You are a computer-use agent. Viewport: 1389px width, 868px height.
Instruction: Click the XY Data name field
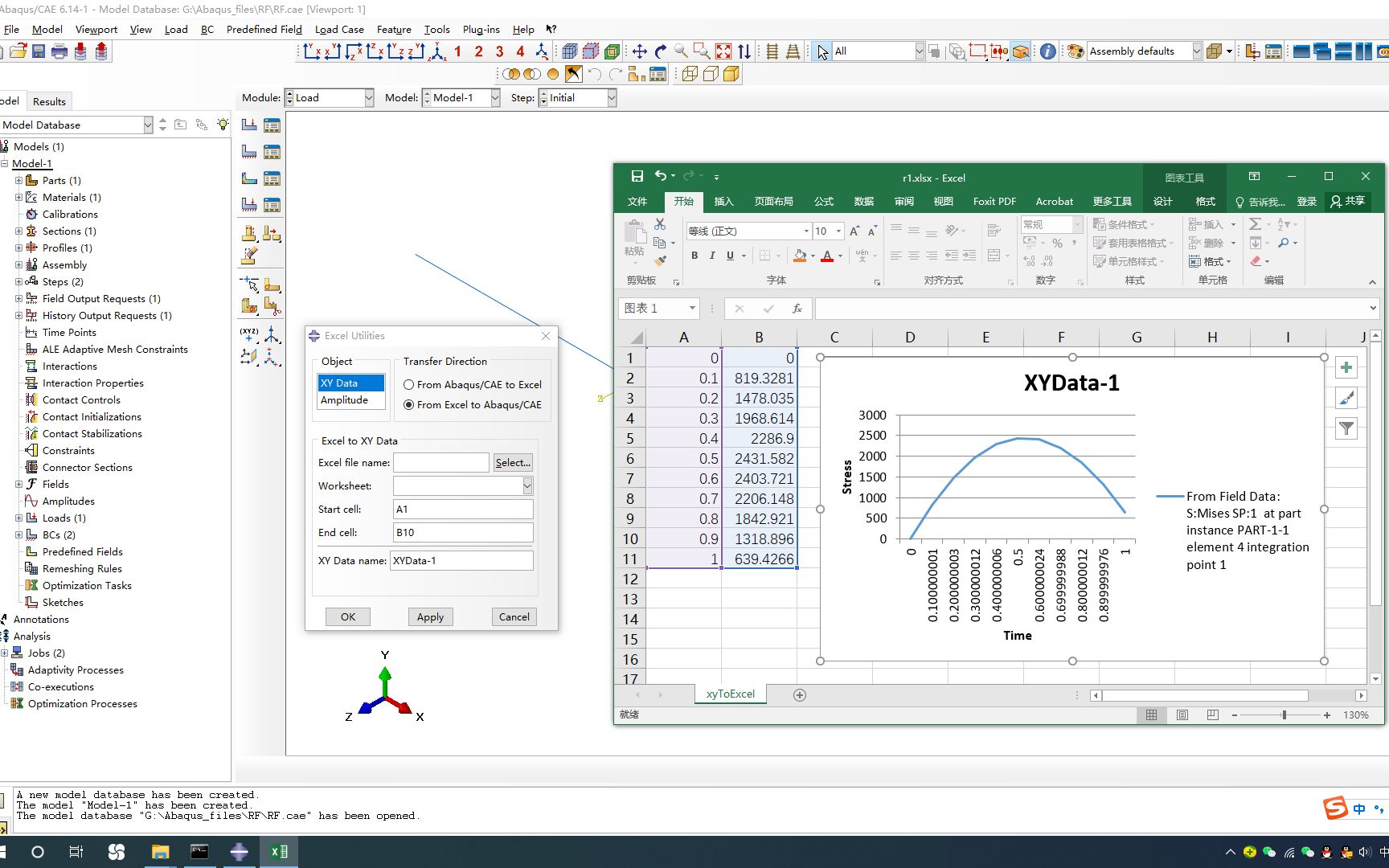pyautogui.click(x=461, y=561)
